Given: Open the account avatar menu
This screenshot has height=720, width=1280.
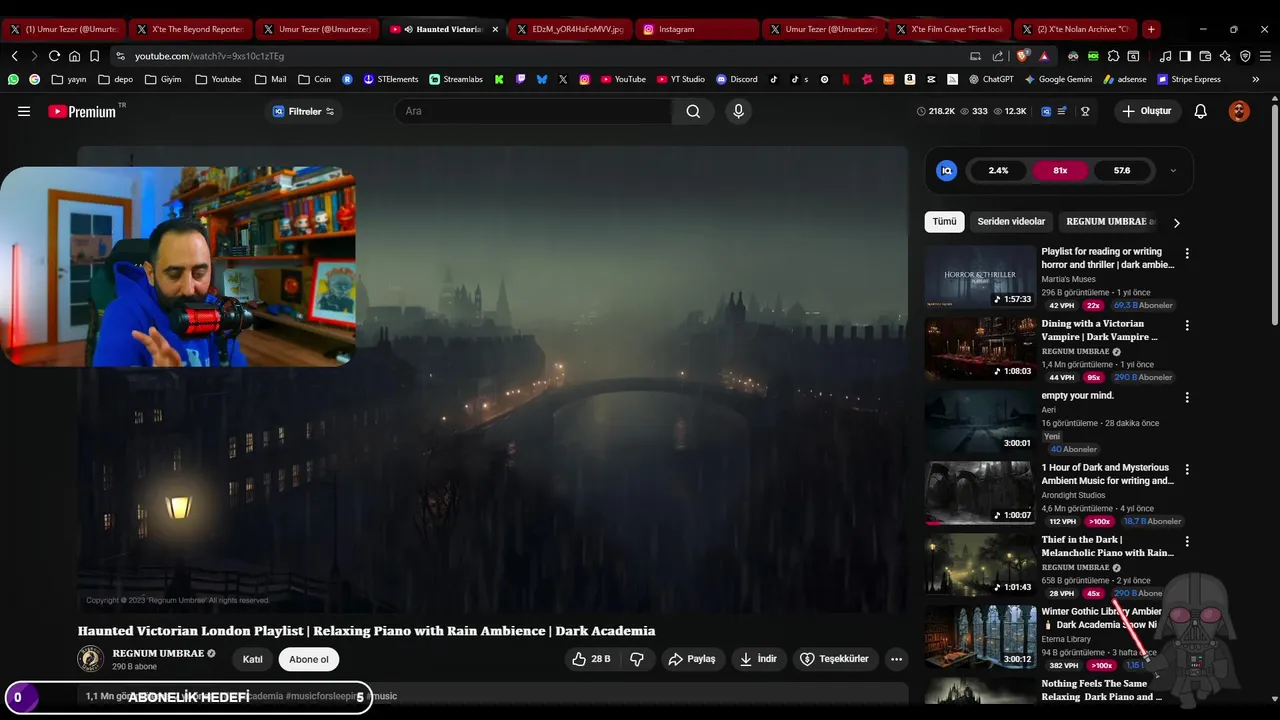Looking at the screenshot, I should [x=1239, y=111].
